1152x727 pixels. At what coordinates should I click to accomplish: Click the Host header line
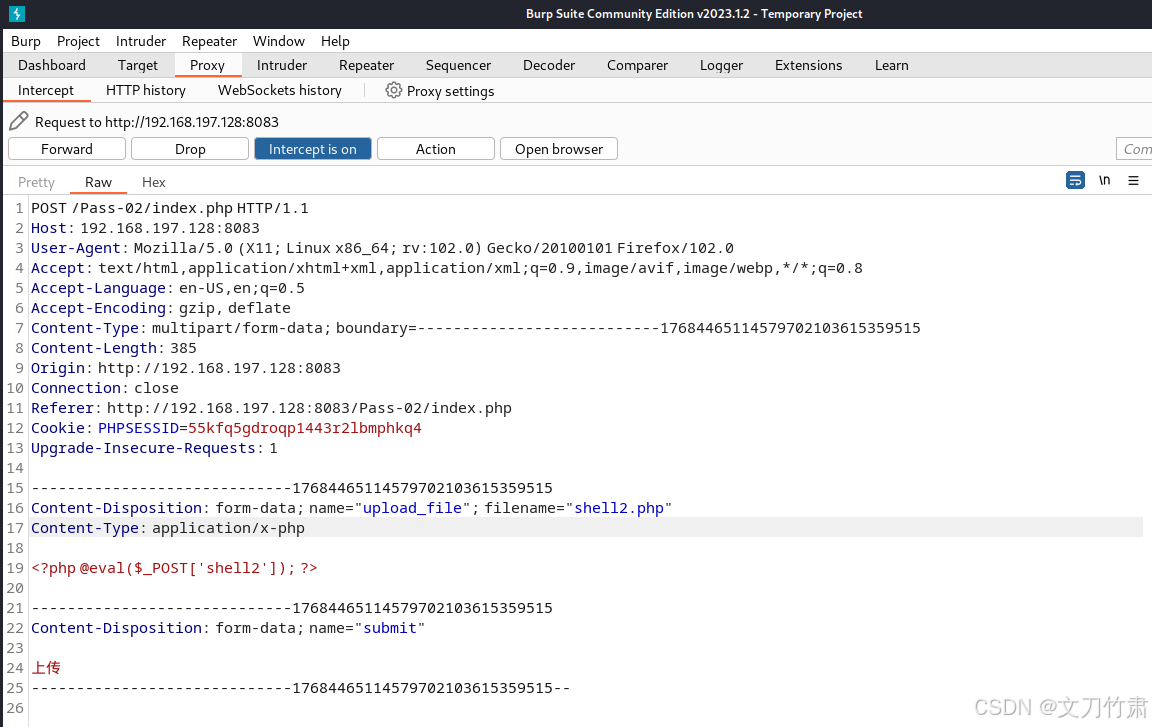[145, 228]
